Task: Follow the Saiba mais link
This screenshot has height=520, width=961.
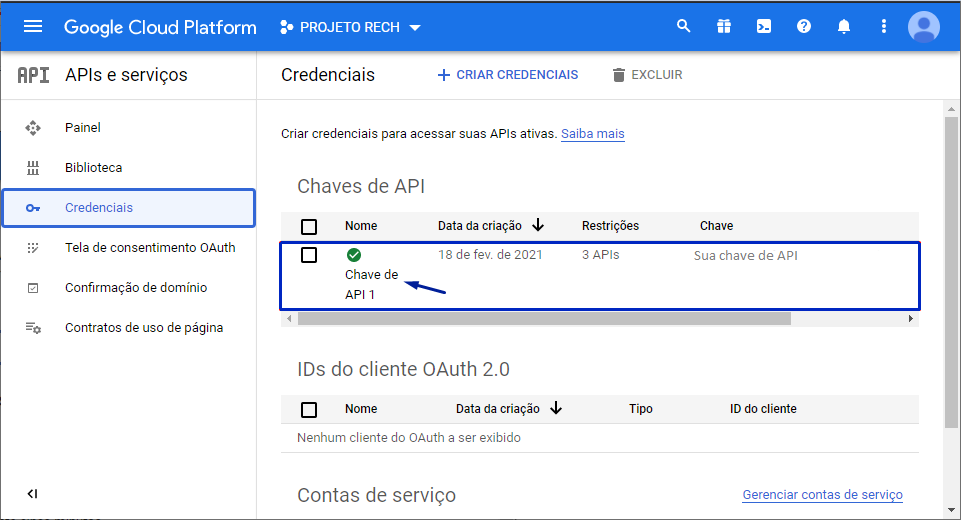Action: [x=592, y=134]
